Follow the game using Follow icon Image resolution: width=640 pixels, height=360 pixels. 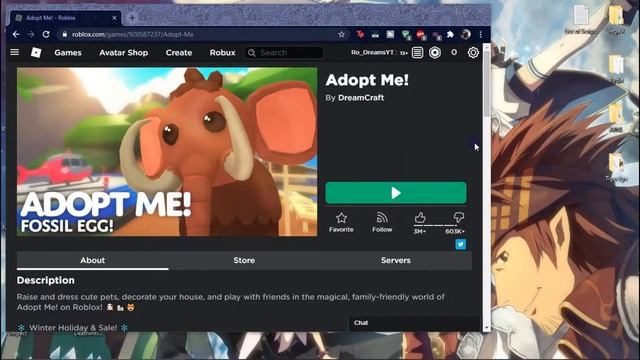point(382,218)
